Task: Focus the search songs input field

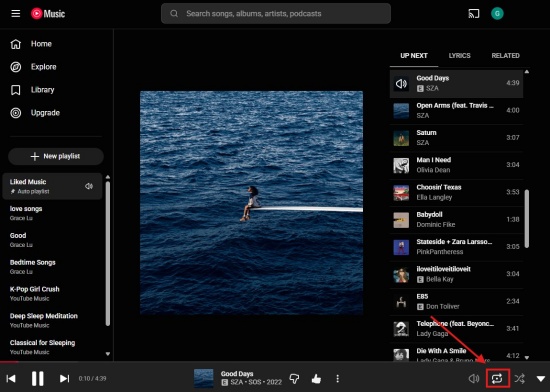Action: coord(276,14)
